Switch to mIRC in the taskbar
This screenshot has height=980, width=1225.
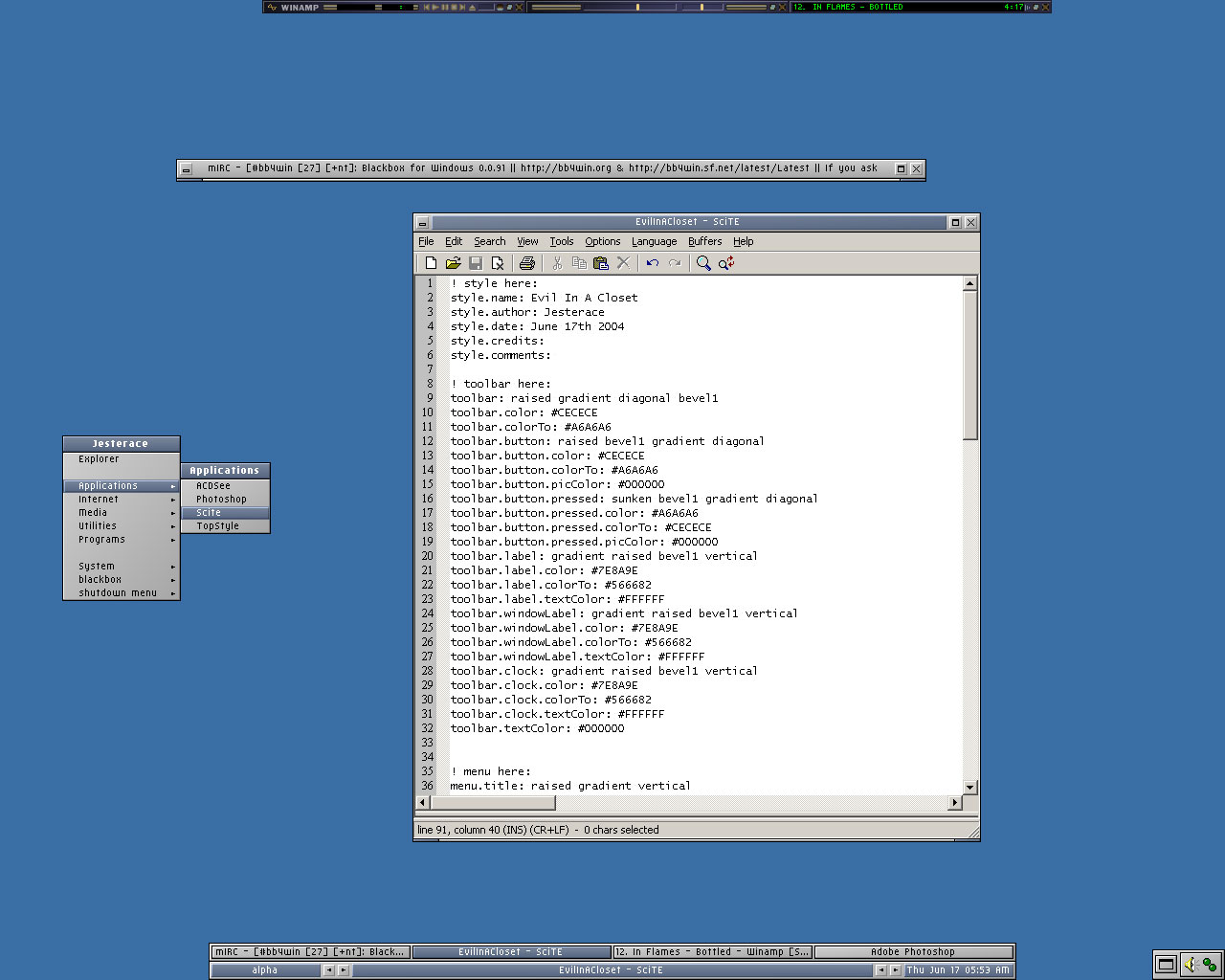point(311,952)
